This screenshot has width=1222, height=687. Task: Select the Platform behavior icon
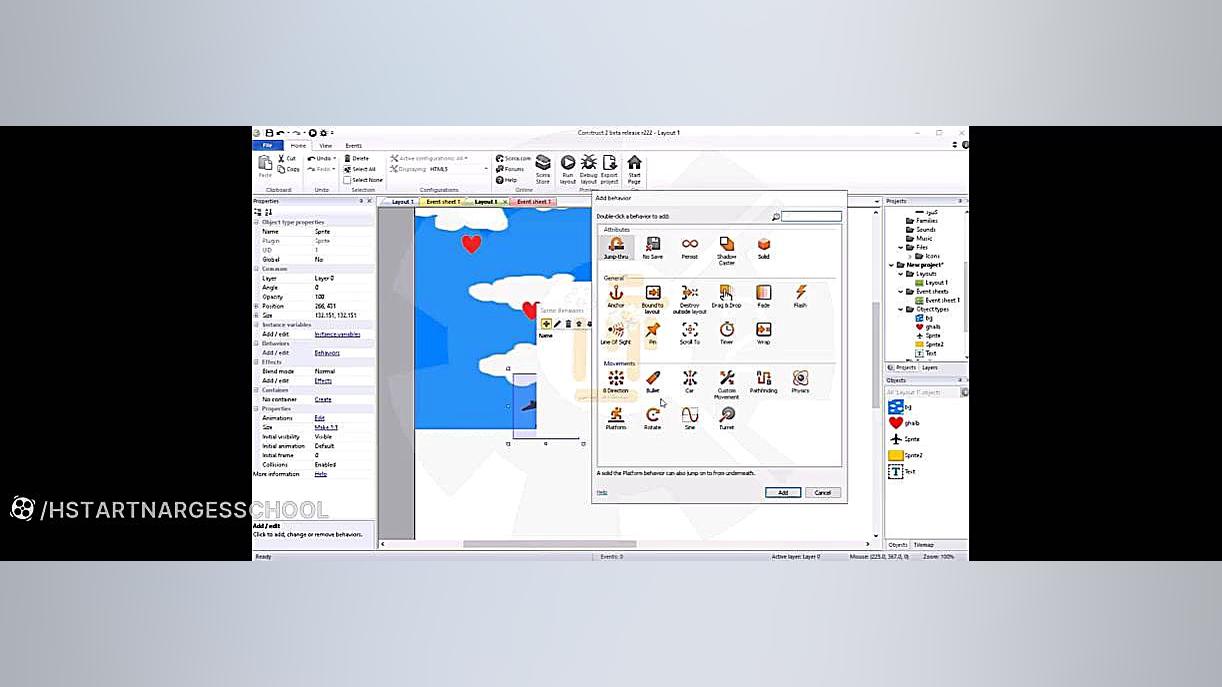click(616, 418)
